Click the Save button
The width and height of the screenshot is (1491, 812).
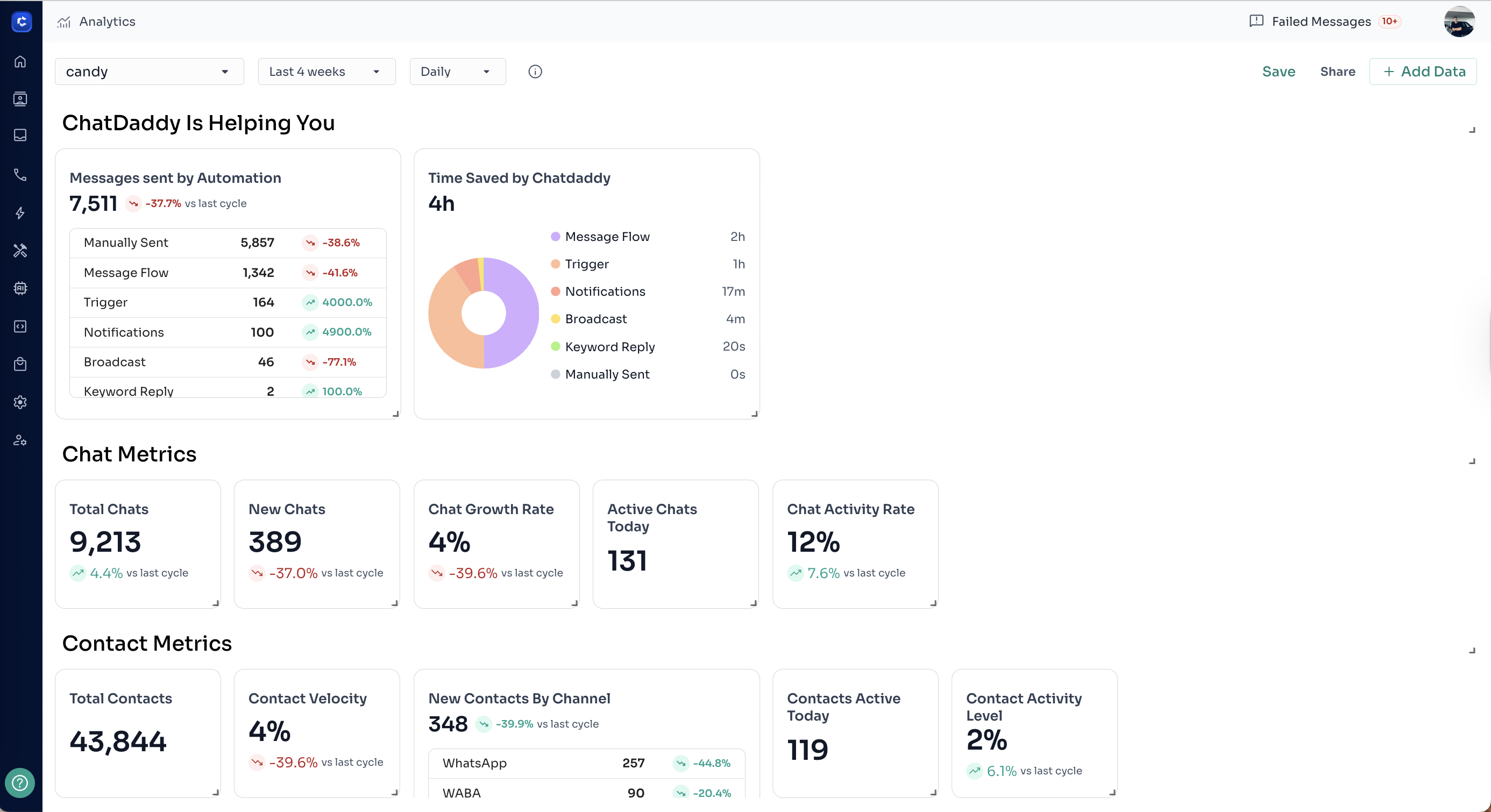[1279, 72]
